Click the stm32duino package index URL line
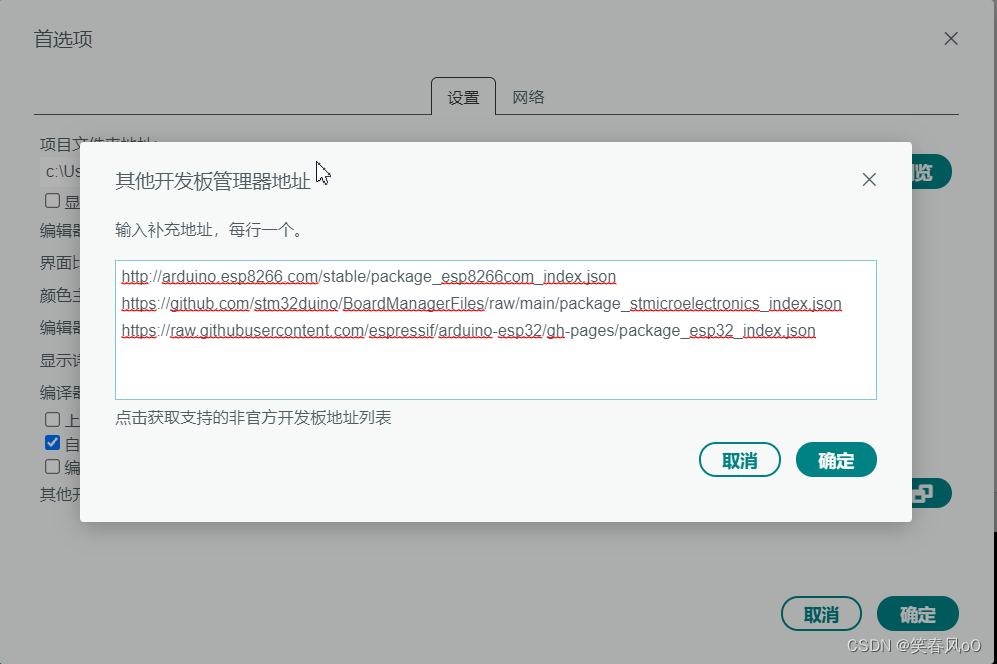This screenshot has height=664, width=997. 481,304
